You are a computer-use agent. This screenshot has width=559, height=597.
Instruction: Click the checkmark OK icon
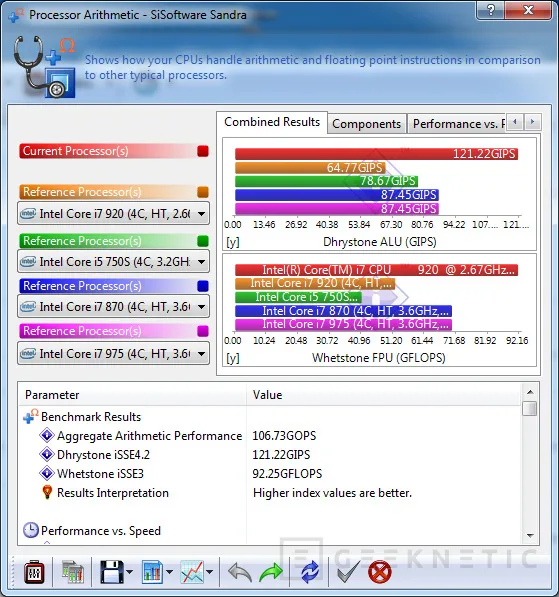click(348, 571)
